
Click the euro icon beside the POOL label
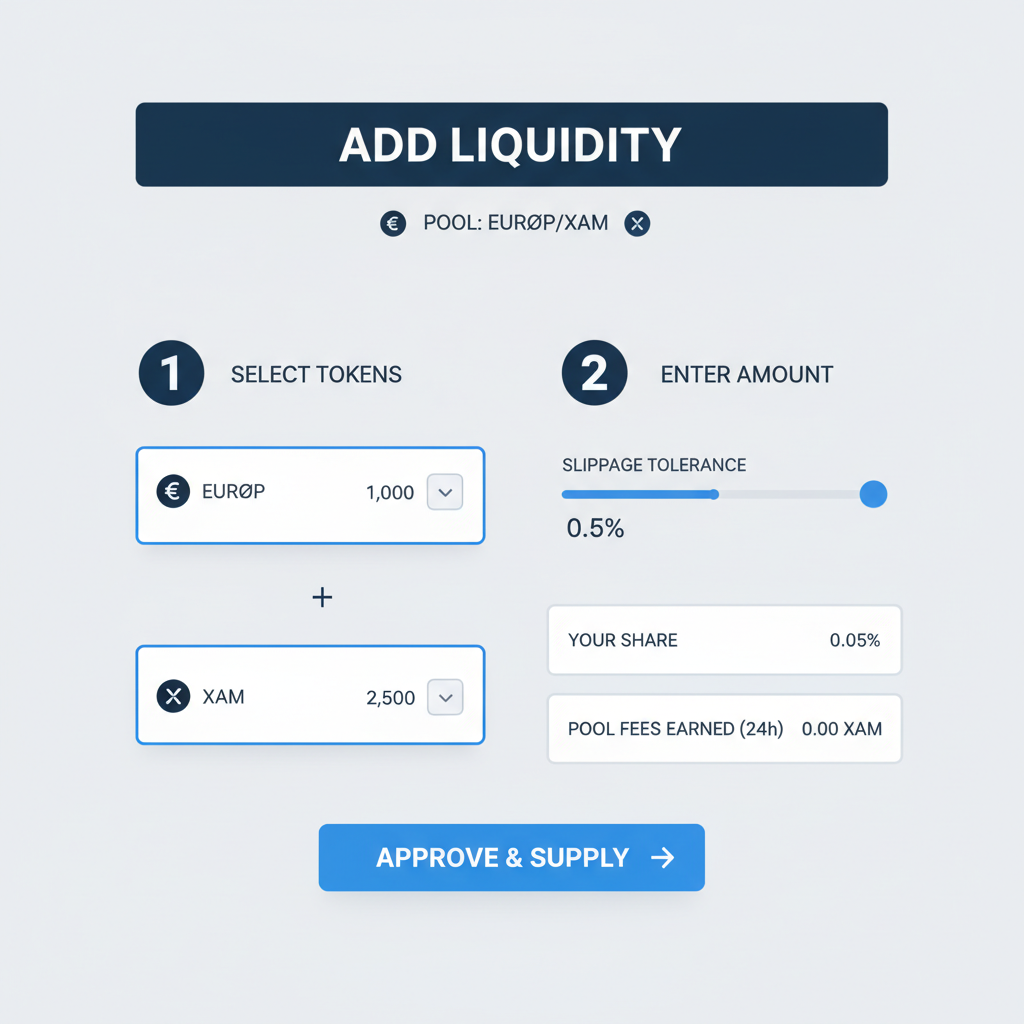point(392,223)
